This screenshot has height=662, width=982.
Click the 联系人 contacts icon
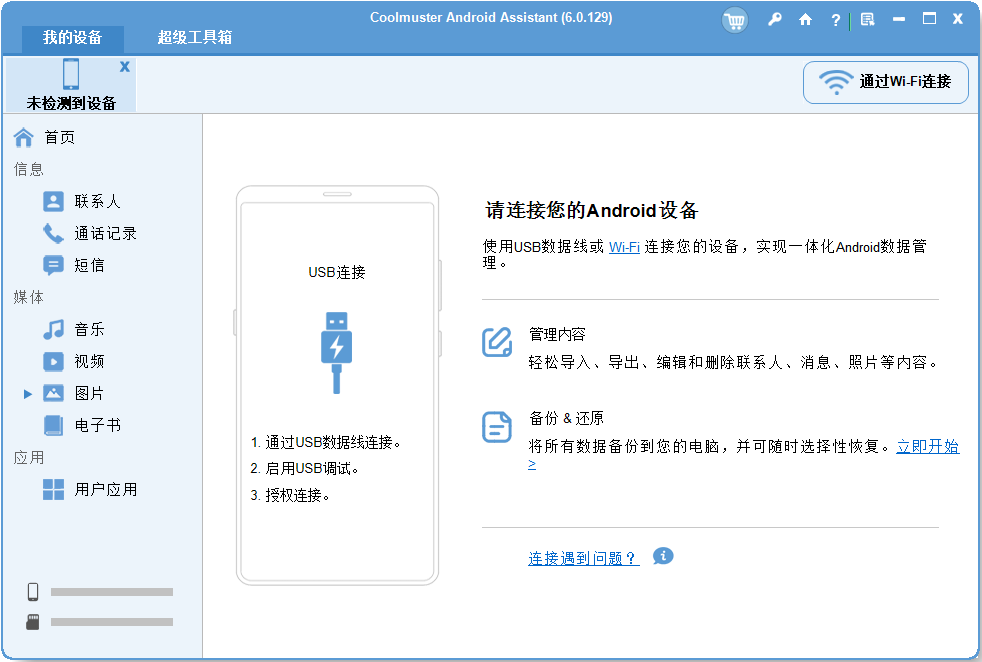click(x=53, y=202)
